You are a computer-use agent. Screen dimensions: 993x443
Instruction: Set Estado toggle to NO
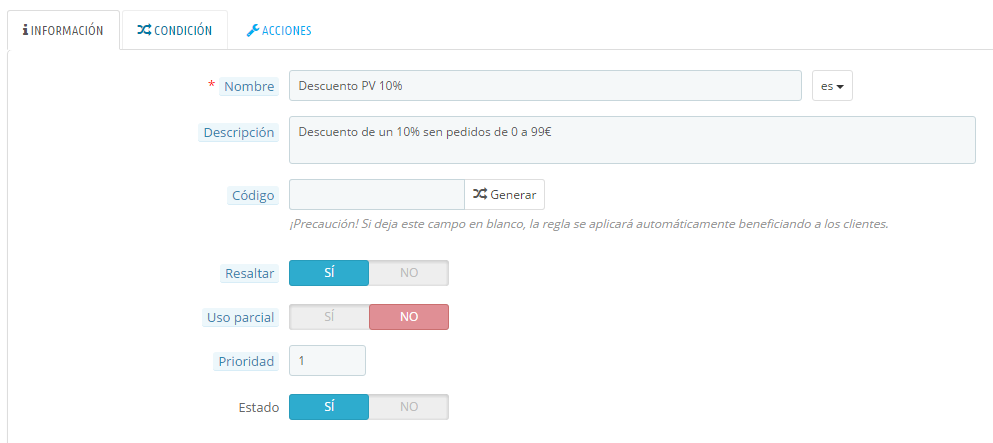click(408, 407)
